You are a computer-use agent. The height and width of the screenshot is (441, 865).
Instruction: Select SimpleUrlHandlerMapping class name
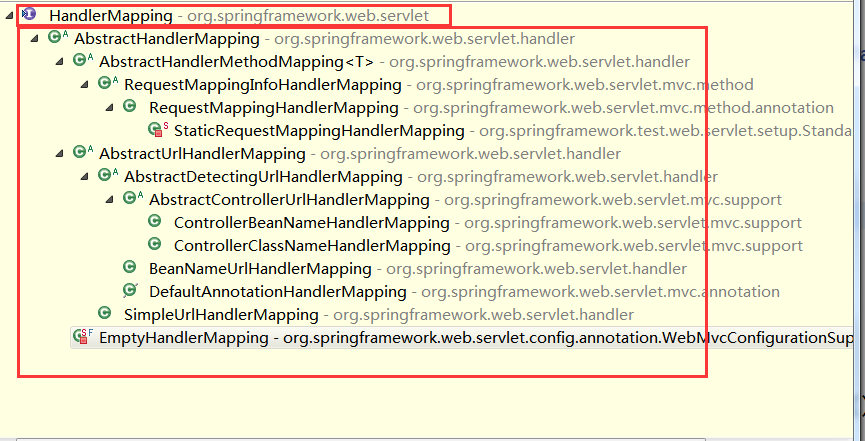[x=221, y=315]
